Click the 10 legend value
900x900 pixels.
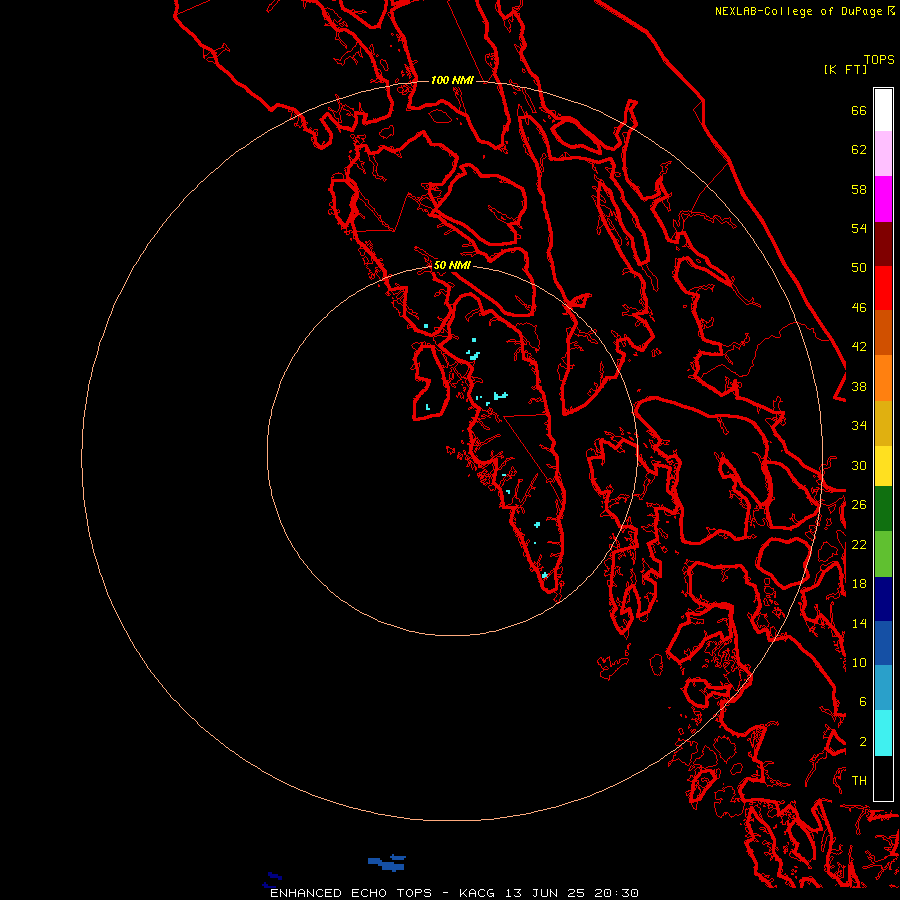point(859,662)
